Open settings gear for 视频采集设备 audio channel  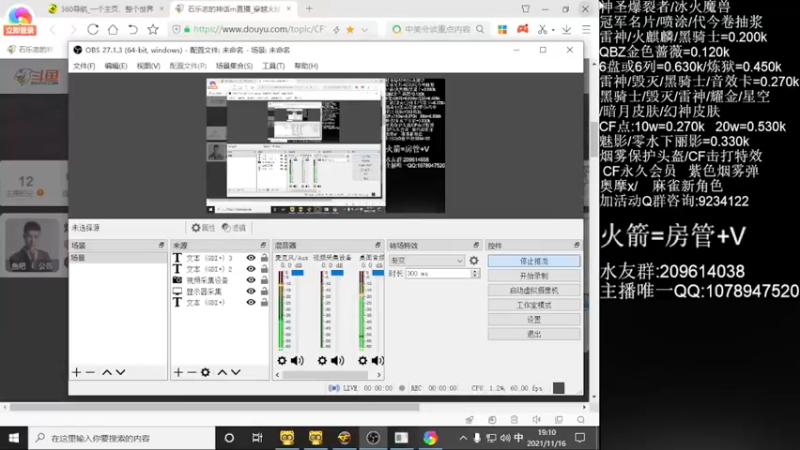coord(322,361)
